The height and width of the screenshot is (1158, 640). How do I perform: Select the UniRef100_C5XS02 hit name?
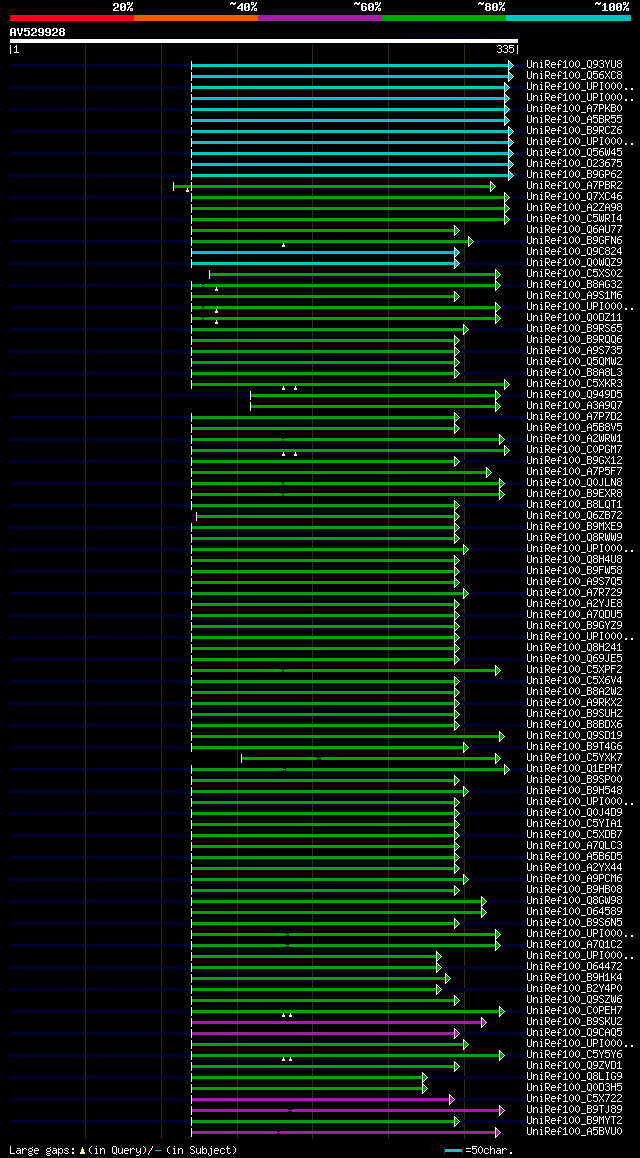tap(574, 274)
